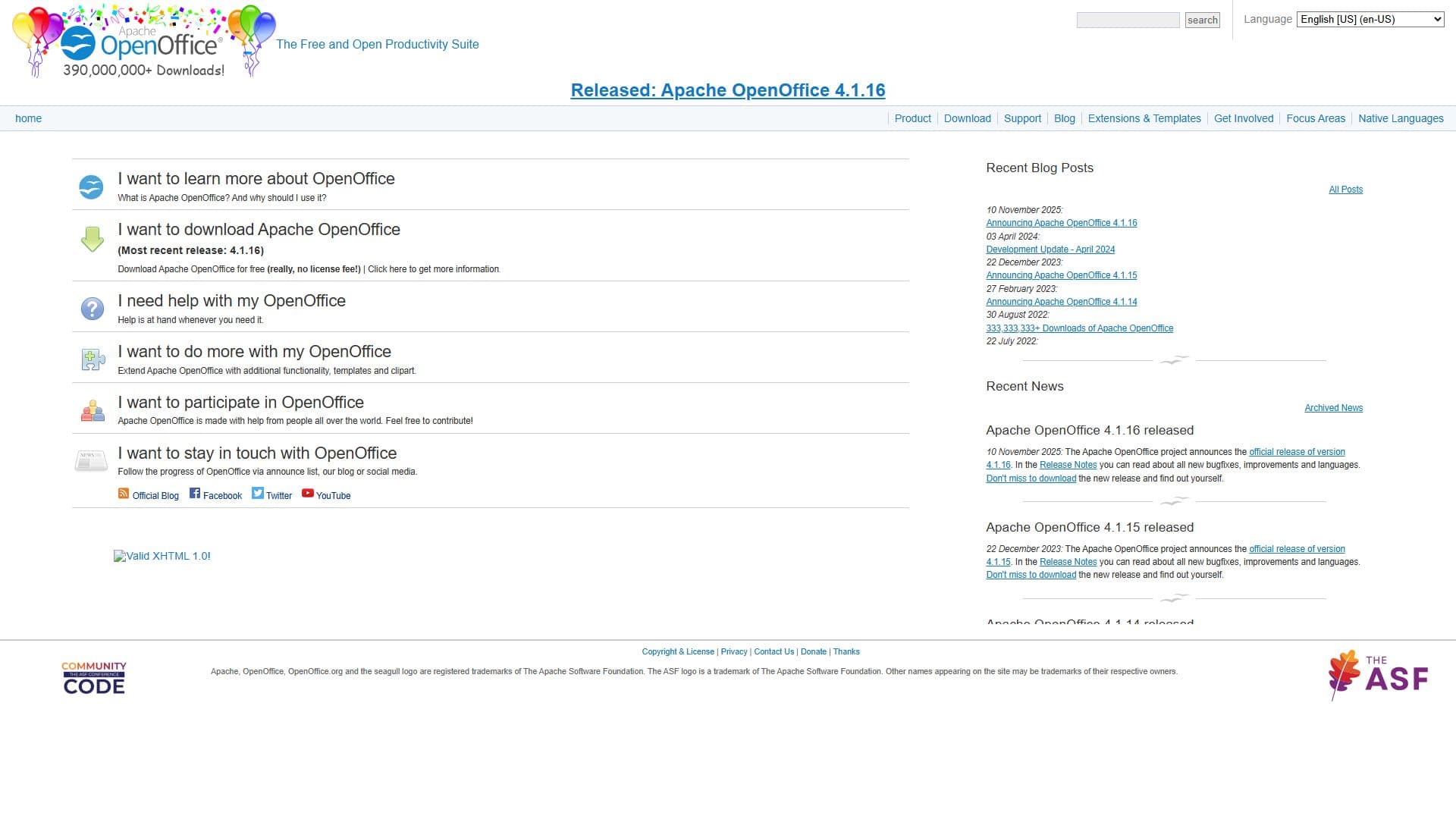This screenshot has height=819, width=1456.
Task: Click the blue question mark help icon
Action: (x=92, y=309)
